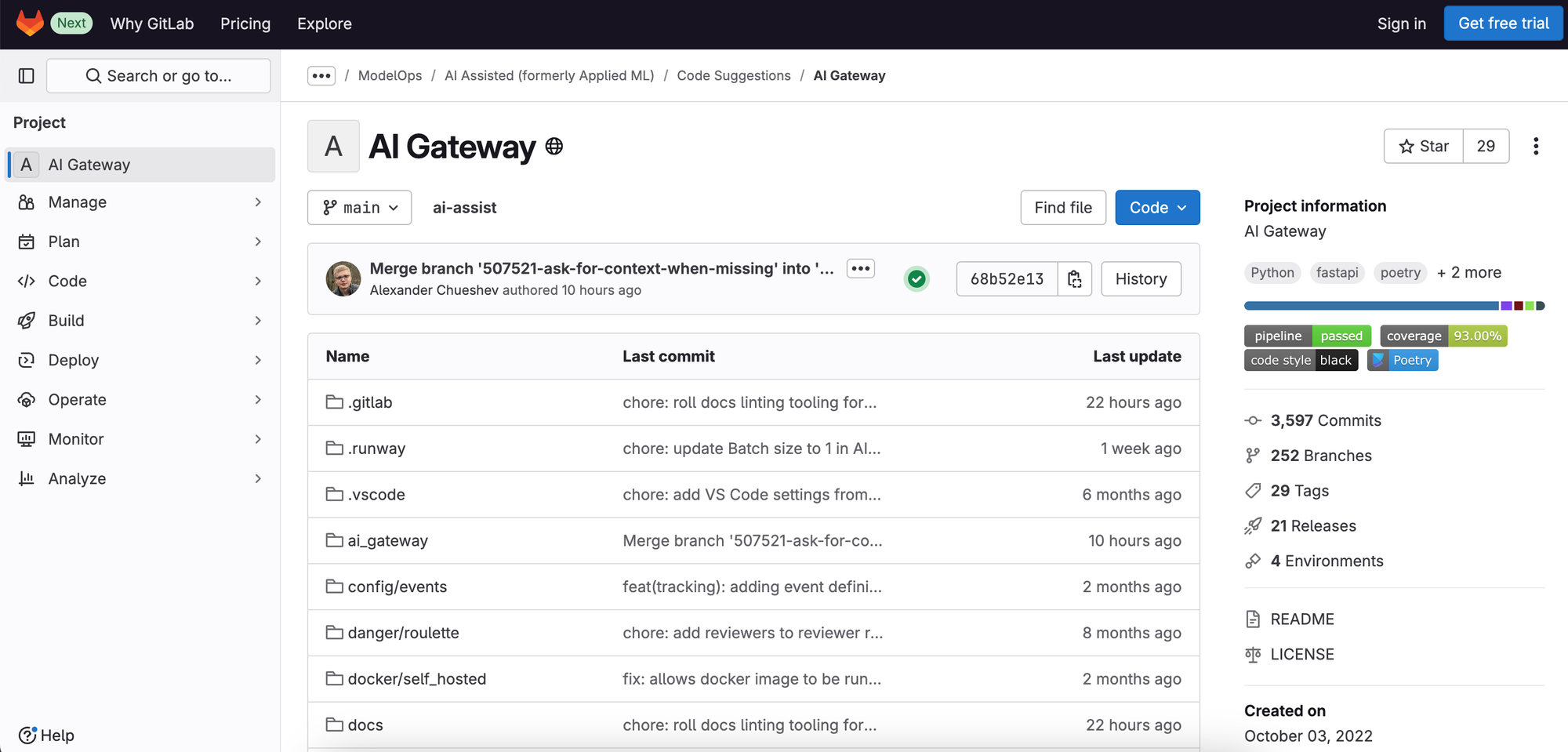Select the Build rocket icon in sidebar
The image size is (1568, 752).
[x=26, y=320]
